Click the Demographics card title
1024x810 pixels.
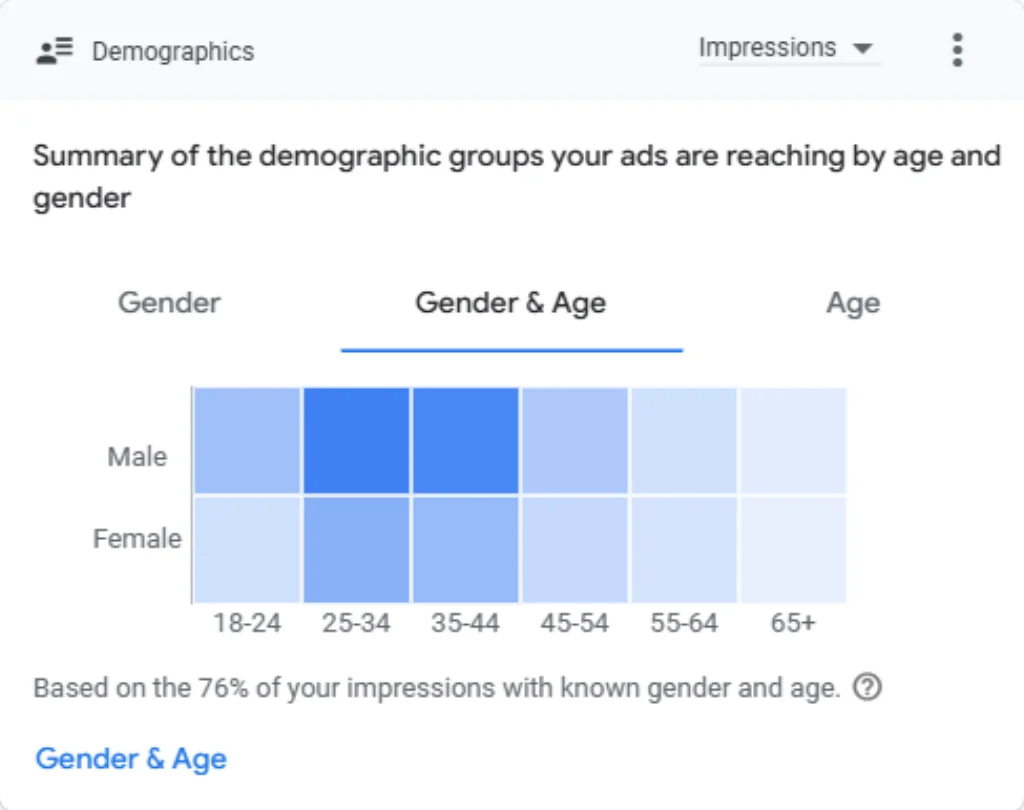tap(173, 52)
